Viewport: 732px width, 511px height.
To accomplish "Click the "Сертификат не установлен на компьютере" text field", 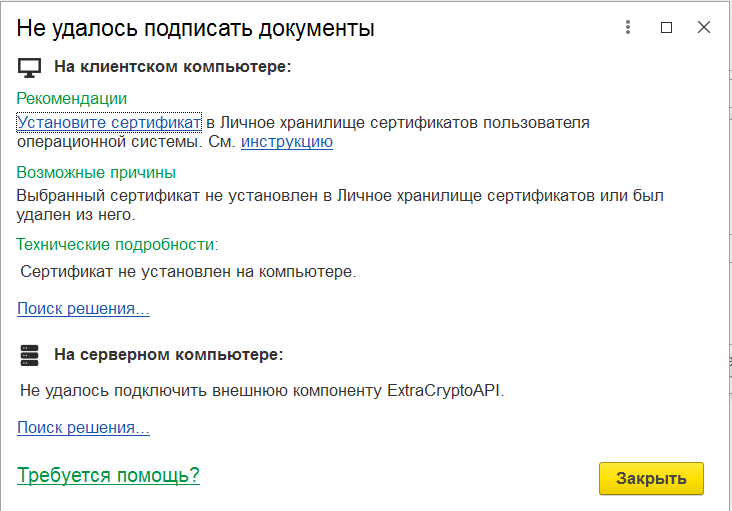I will (x=188, y=271).
